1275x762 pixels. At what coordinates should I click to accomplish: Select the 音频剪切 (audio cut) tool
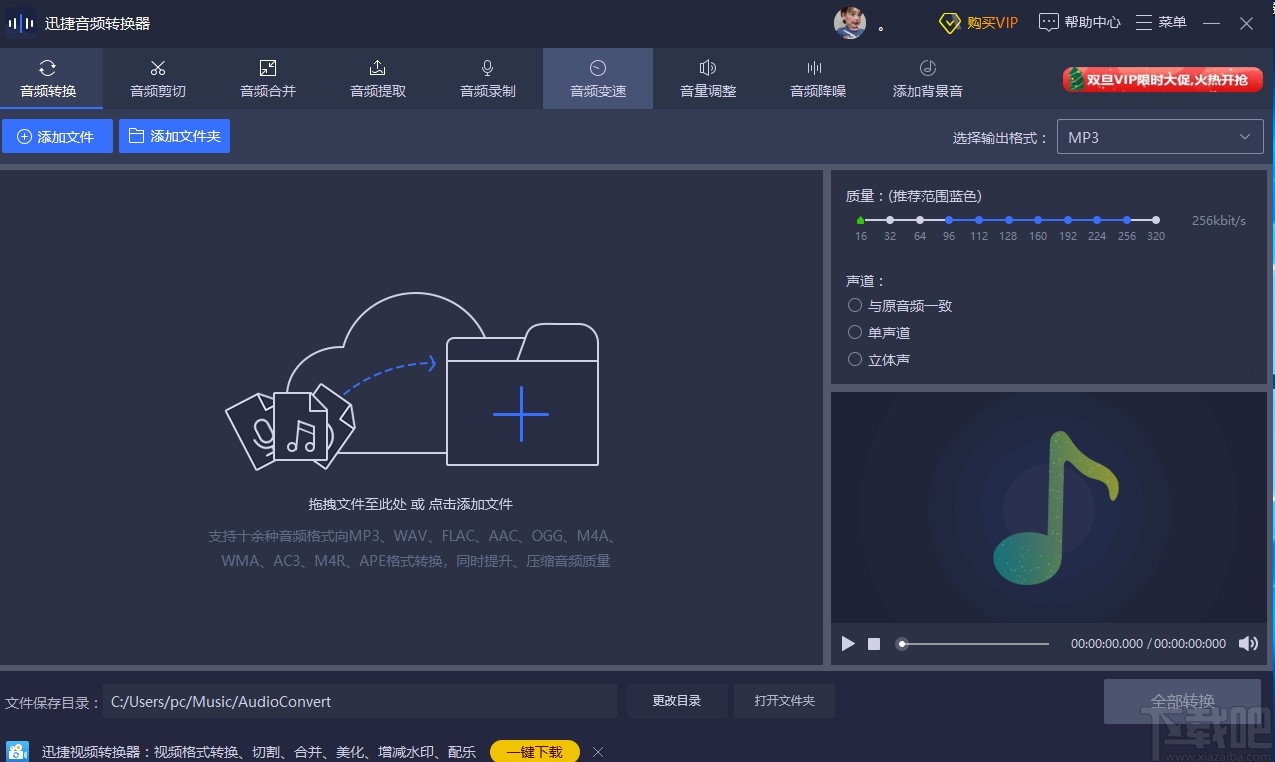[x=156, y=78]
